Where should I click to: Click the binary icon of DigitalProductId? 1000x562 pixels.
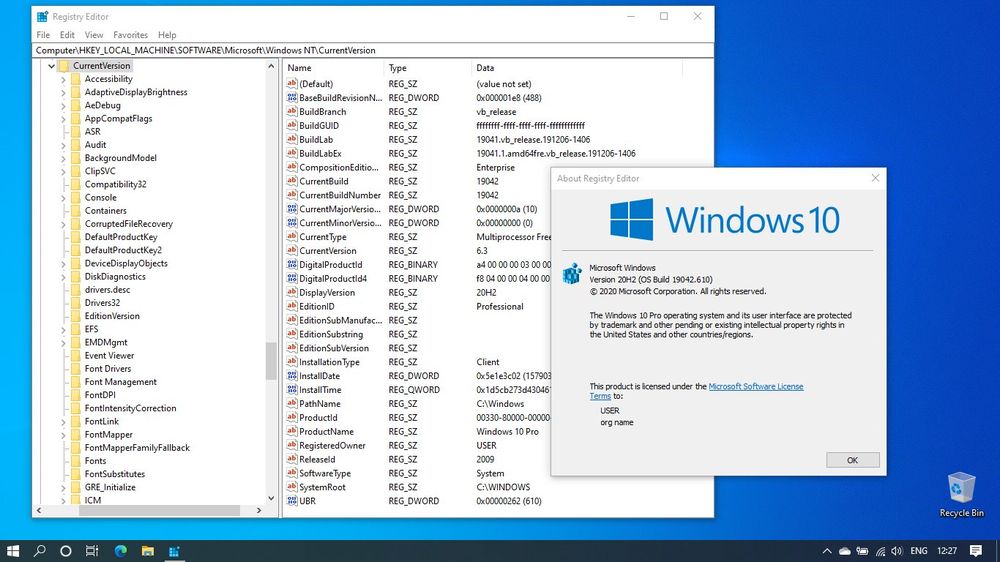(291, 264)
